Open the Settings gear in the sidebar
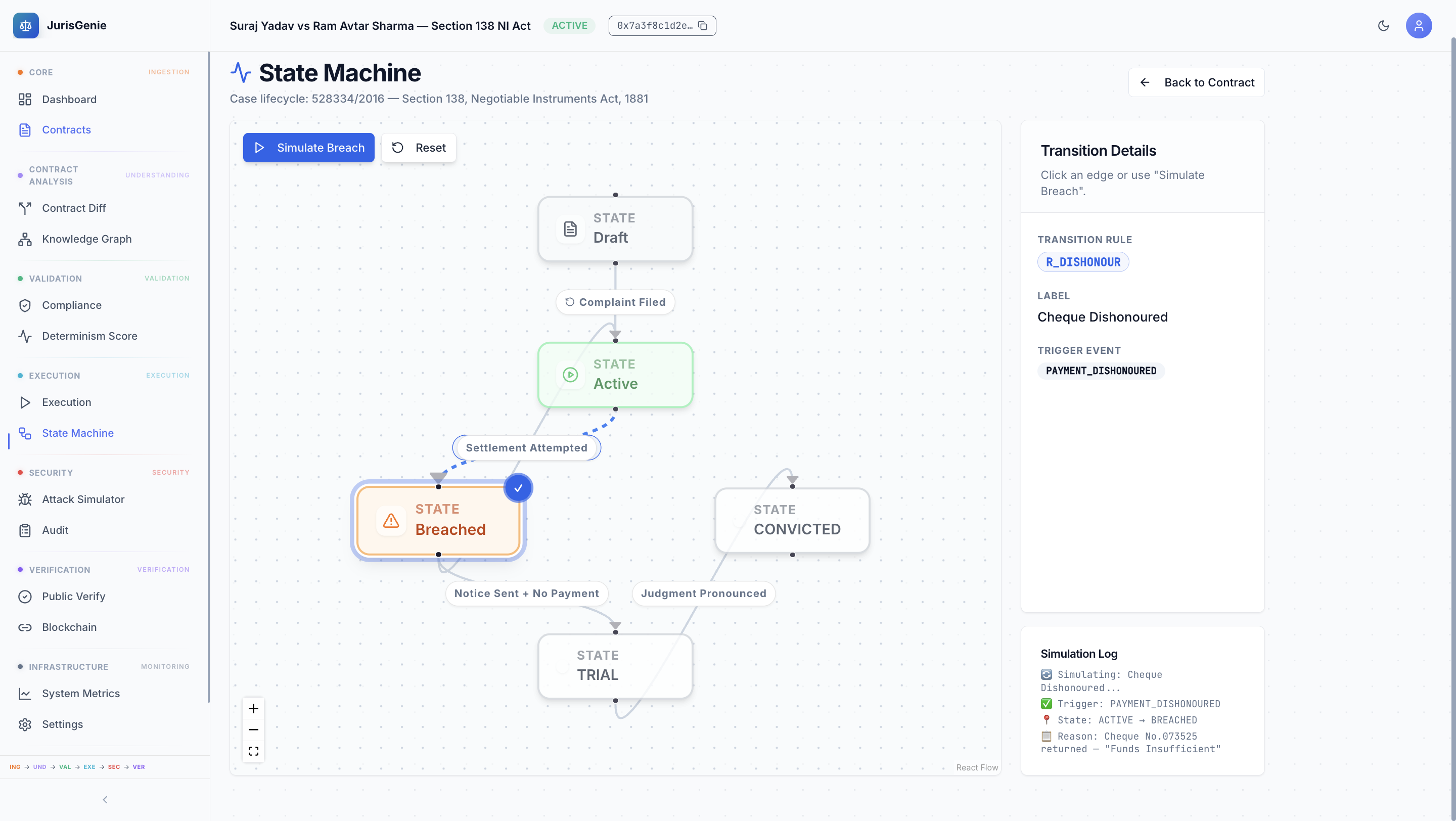 coord(62,724)
